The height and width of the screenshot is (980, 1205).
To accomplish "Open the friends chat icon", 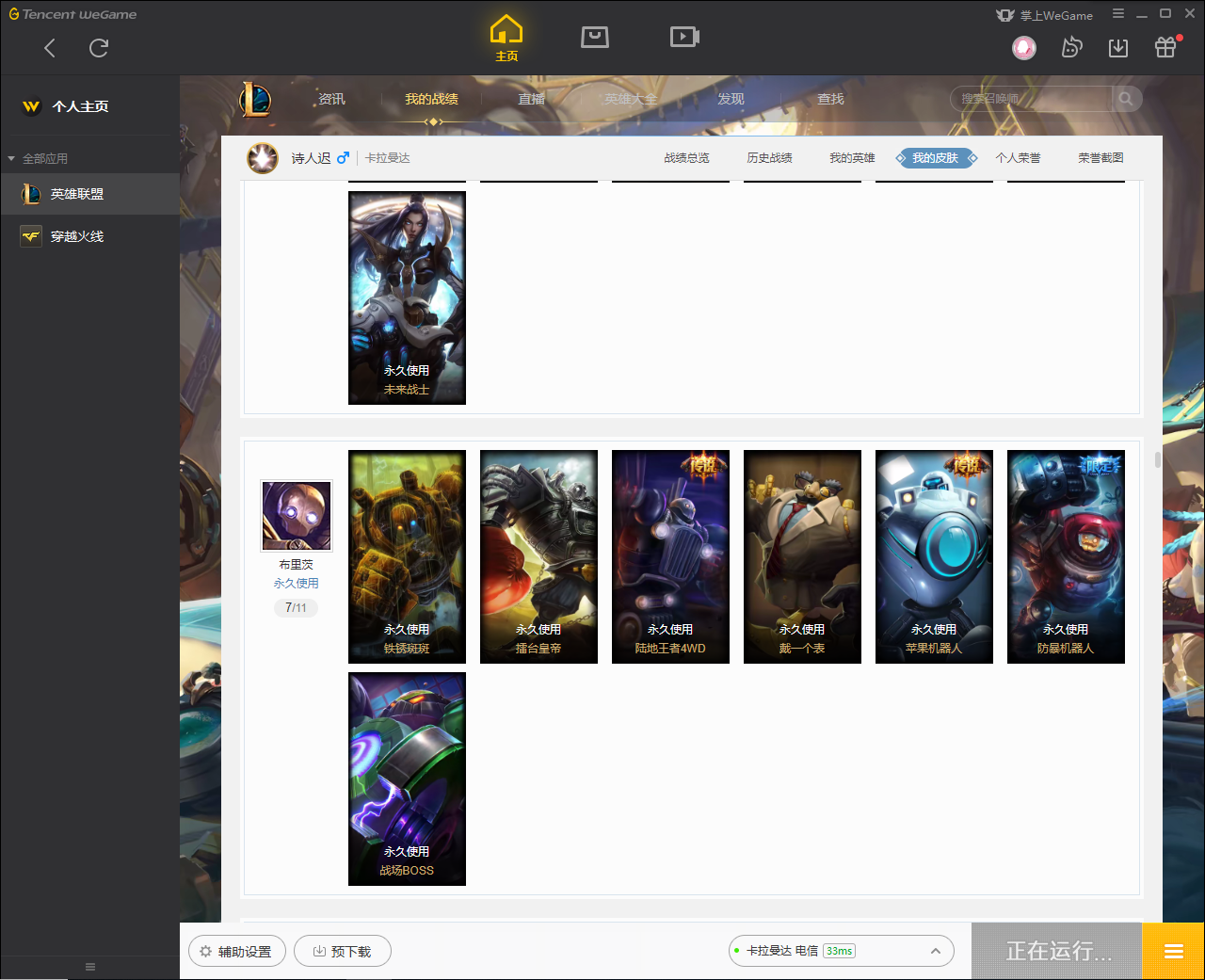I will [1071, 47].
